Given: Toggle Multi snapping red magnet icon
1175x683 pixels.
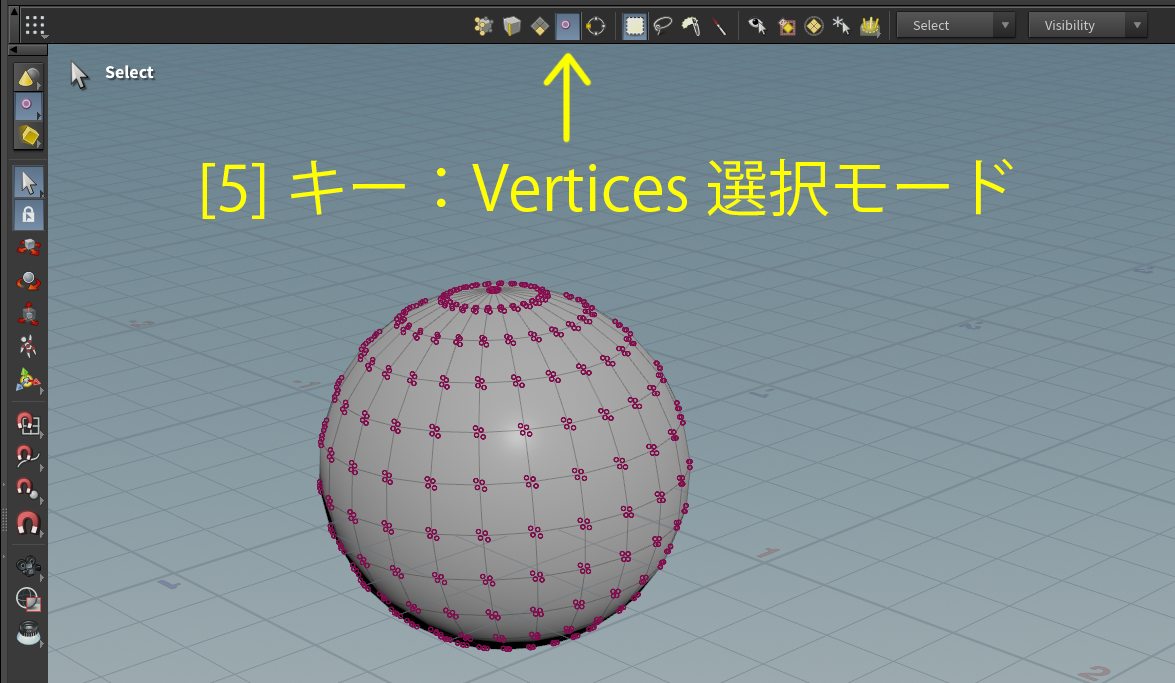Looking at the screenshot, I should pos(28,523).
